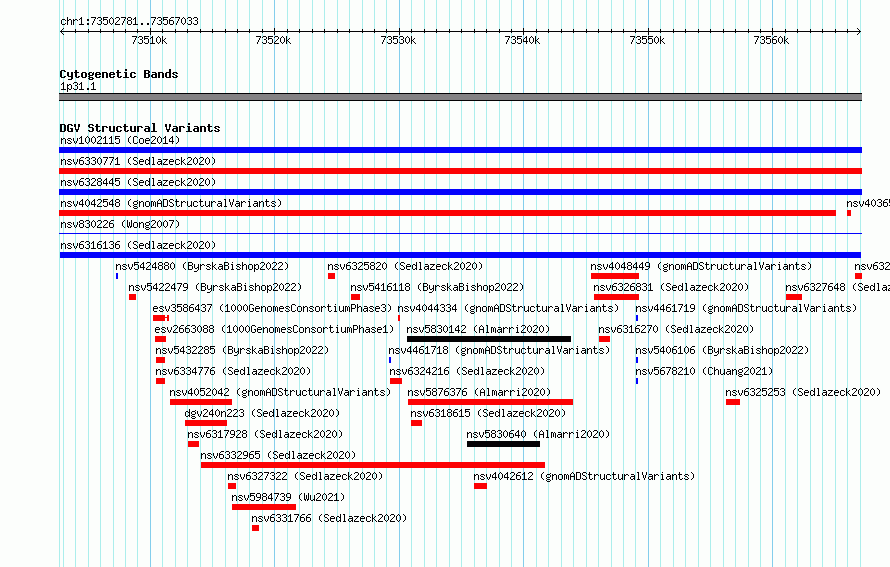Click red bar under nsv4048449
The width and height of the screenshot is (890, 567).
coord(615,276)
